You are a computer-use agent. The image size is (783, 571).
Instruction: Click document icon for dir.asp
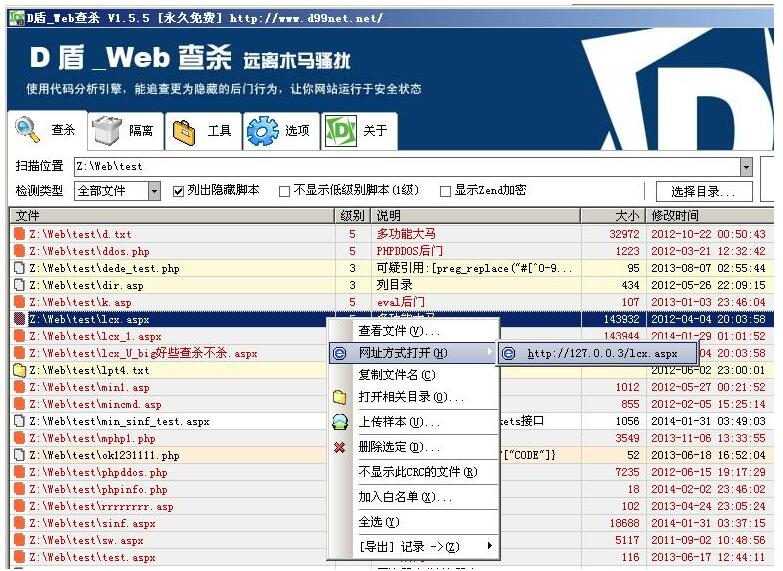tap(19, 285)
